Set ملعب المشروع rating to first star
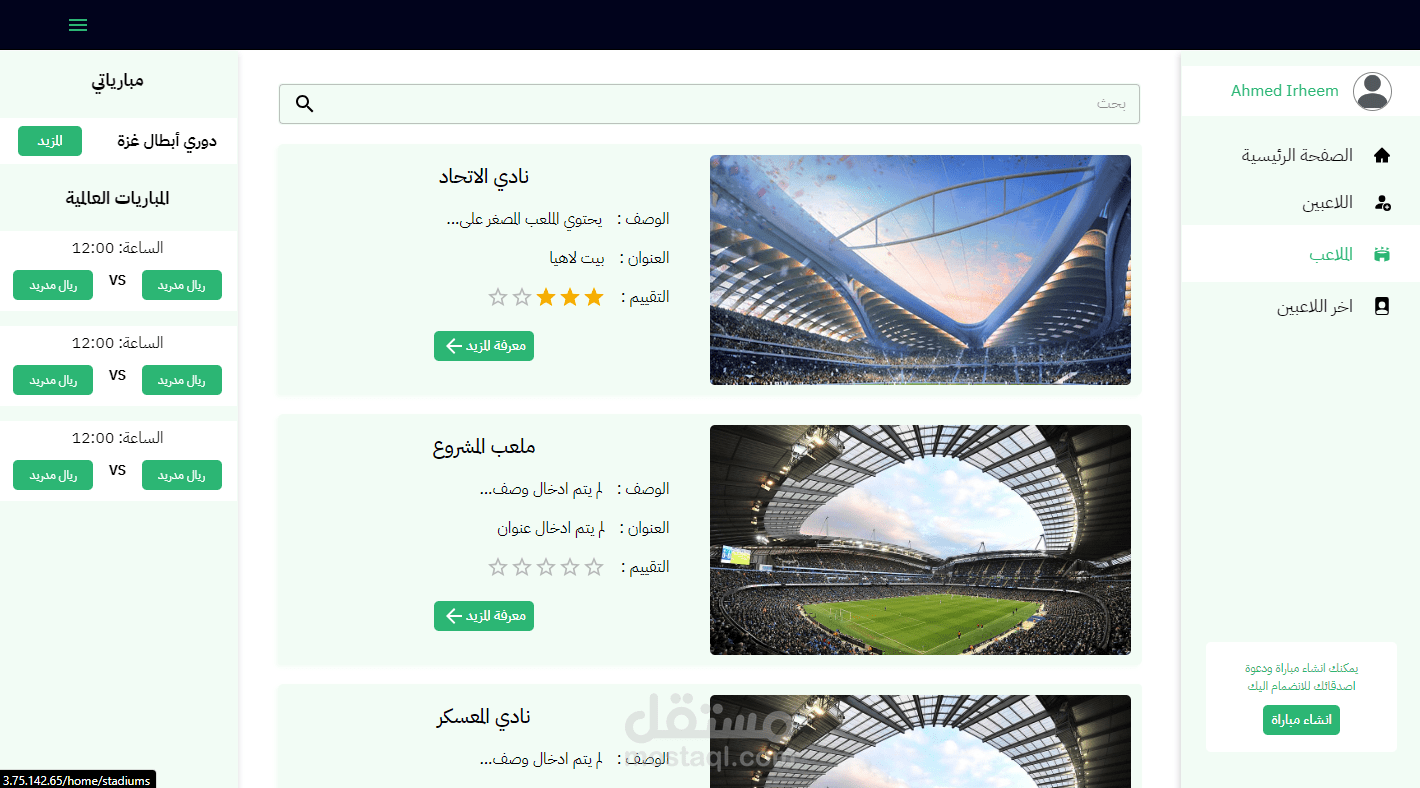1420x788 pixels. point(594,567)
